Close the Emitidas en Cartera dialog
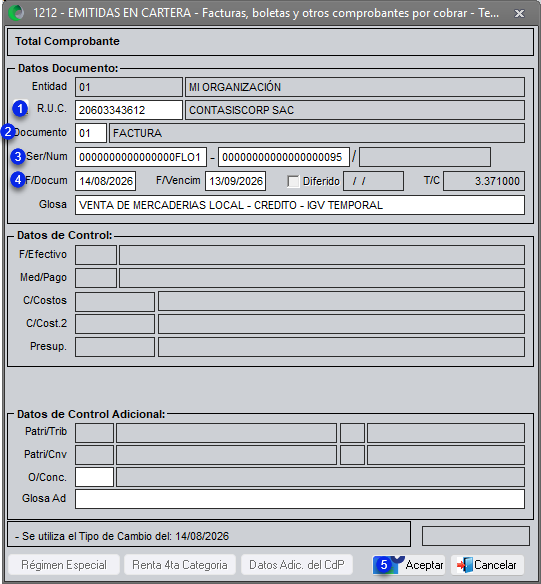The width and height of the screenshot is (541, 584). [x=519, y=13]
